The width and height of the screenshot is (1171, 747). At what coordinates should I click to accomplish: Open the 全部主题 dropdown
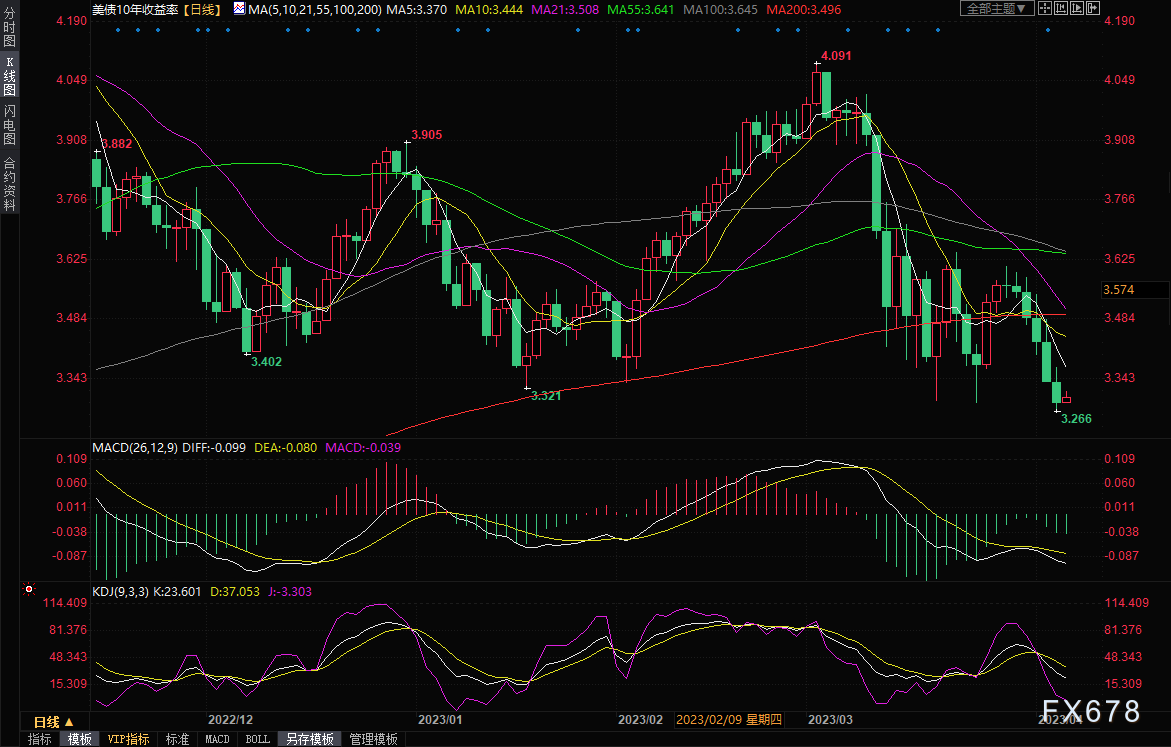(x=994, y=8)
